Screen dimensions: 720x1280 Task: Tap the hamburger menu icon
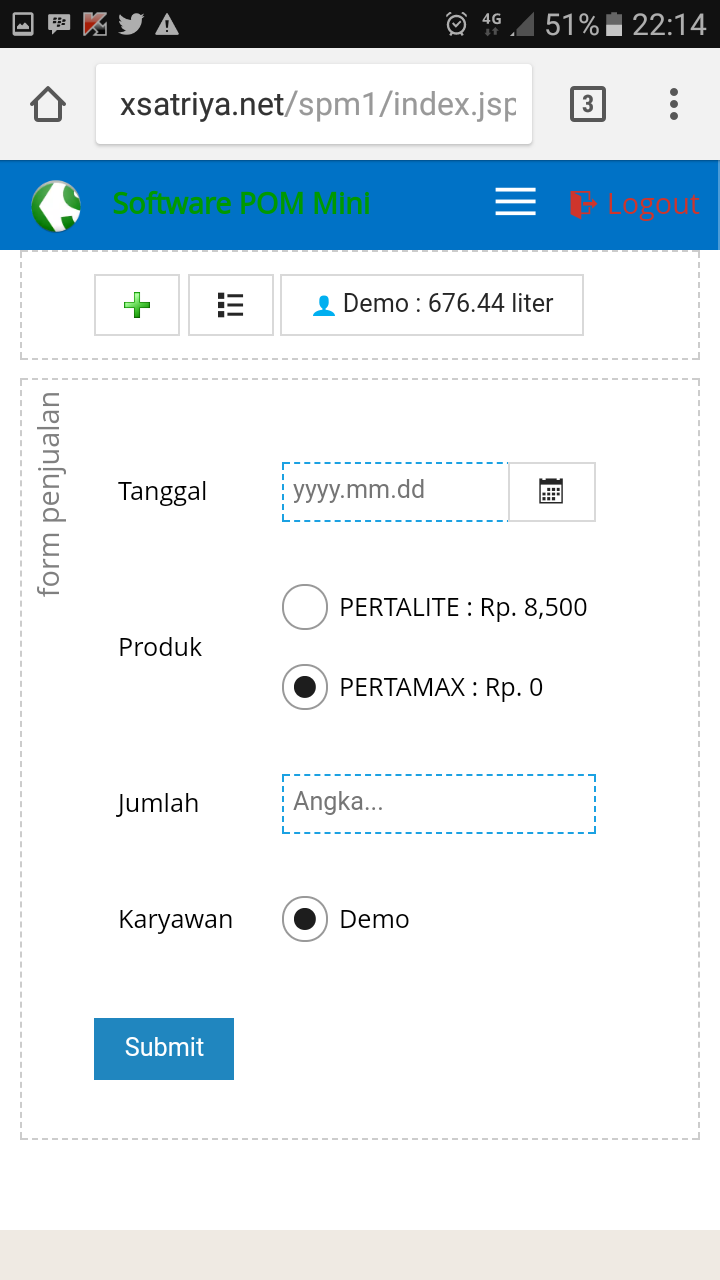point(516,203)
